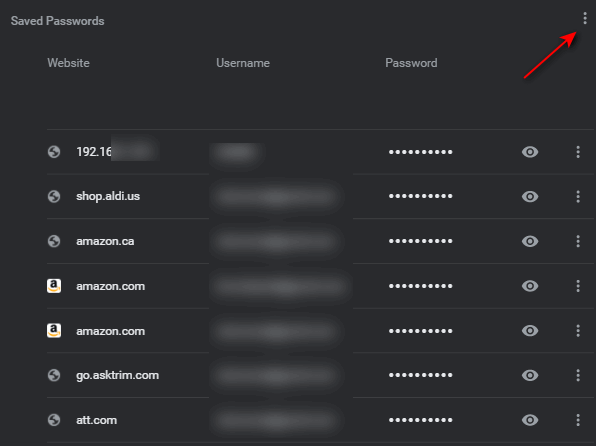Show password for att.com
Image resolution: width=596 pixels, height=446 pixels.
click(530, 420)
